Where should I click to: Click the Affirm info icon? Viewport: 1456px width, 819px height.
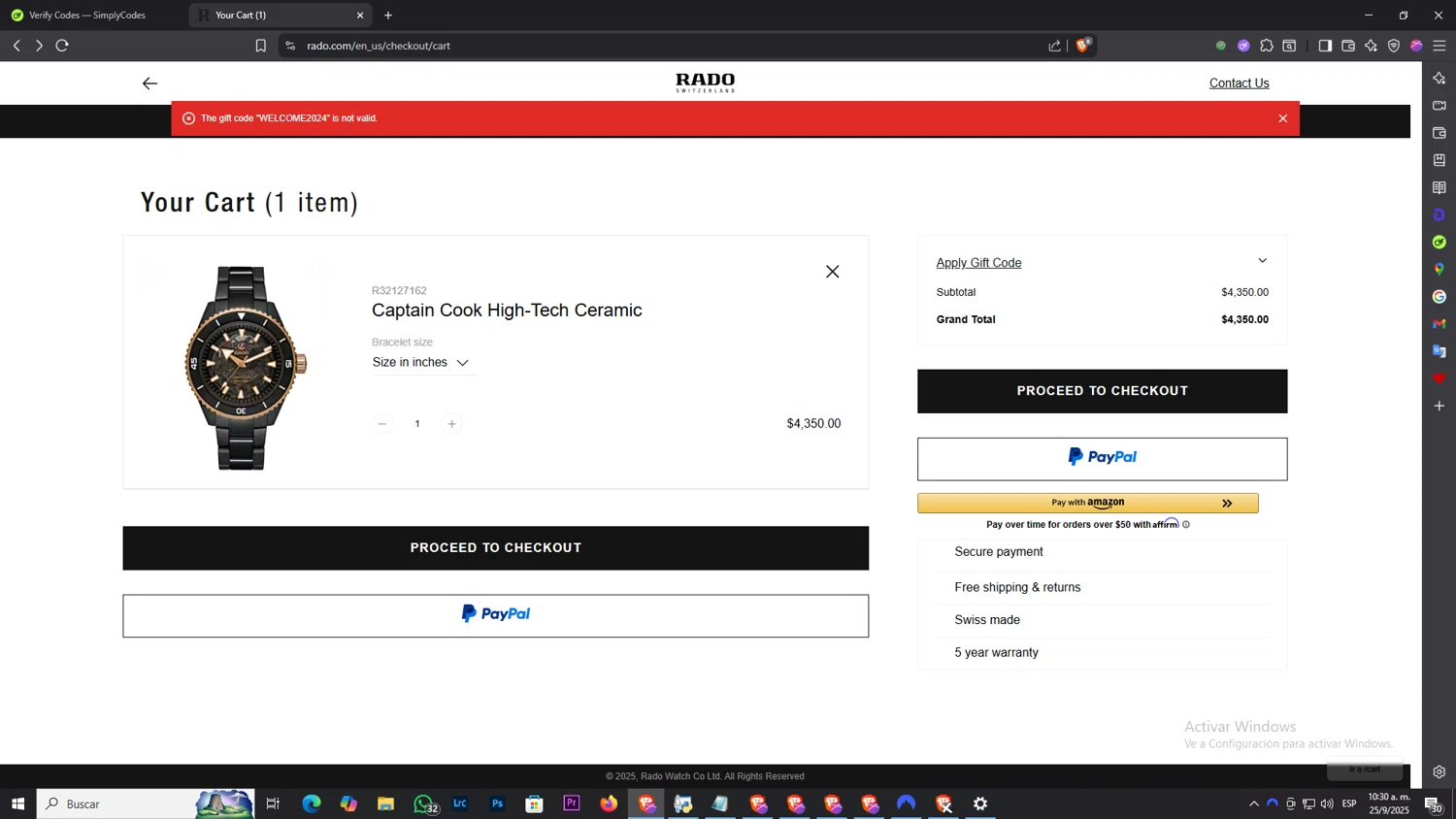click(x=1185, y=525)
